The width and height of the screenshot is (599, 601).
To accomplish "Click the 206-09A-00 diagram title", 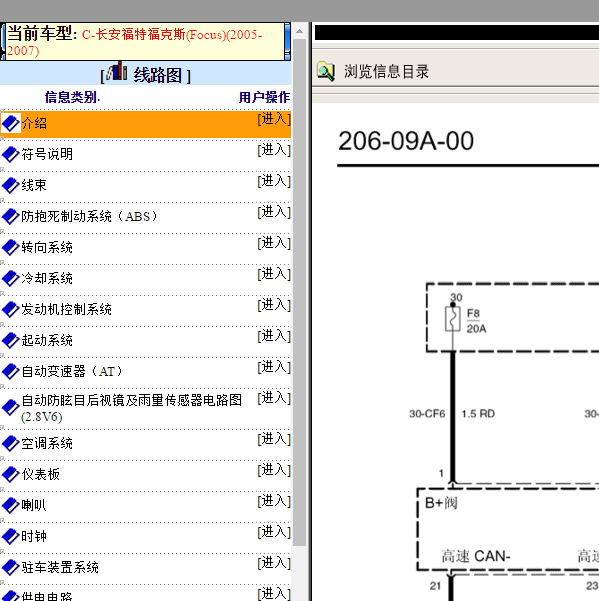I will tap(406, 141).
